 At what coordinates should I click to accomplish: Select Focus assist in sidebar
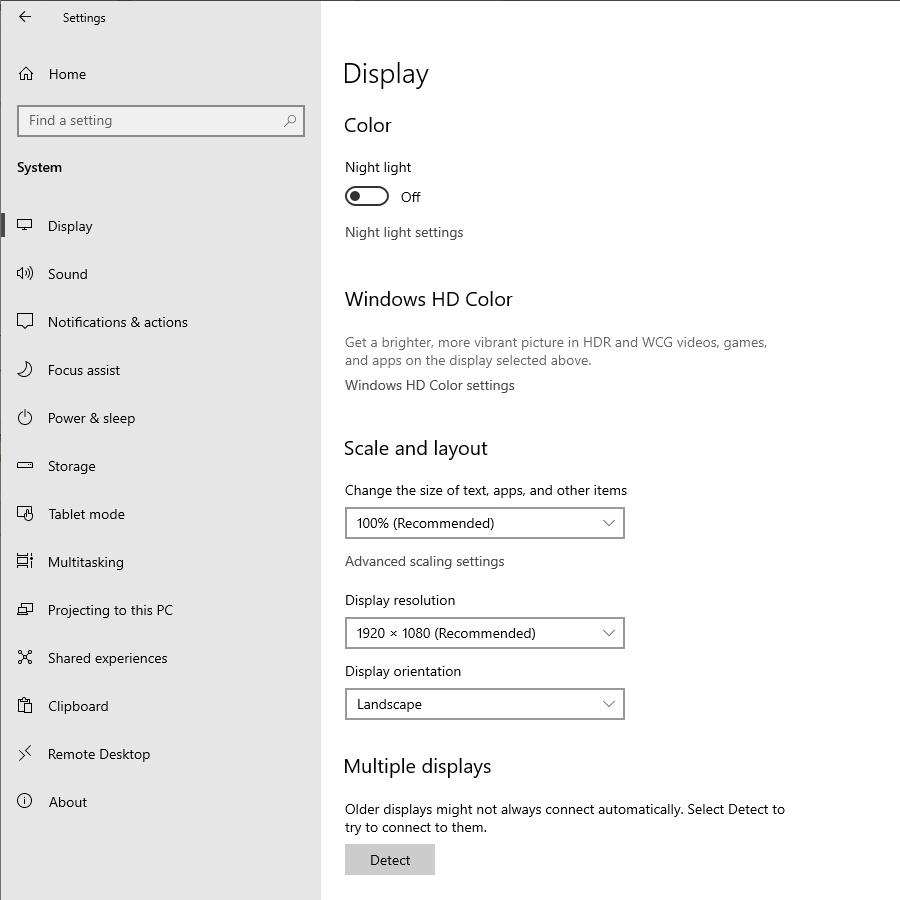point(161,370)
